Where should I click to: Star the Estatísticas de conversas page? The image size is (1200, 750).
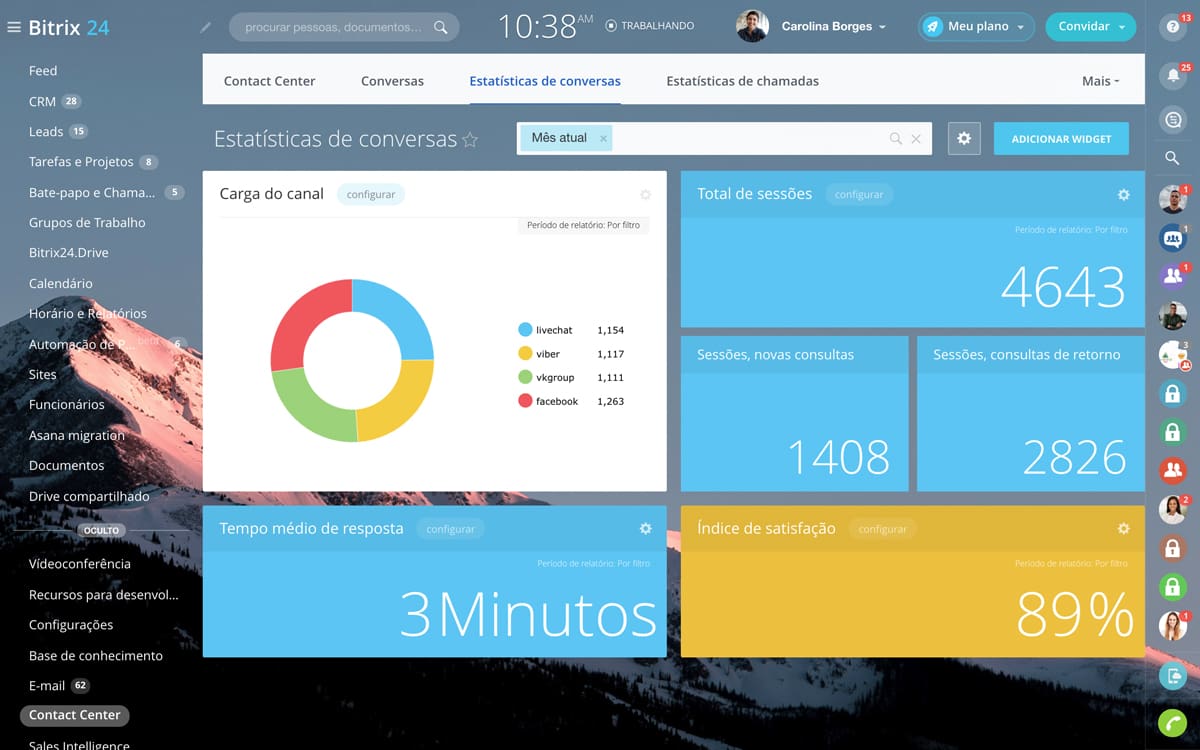pos(470,140)
